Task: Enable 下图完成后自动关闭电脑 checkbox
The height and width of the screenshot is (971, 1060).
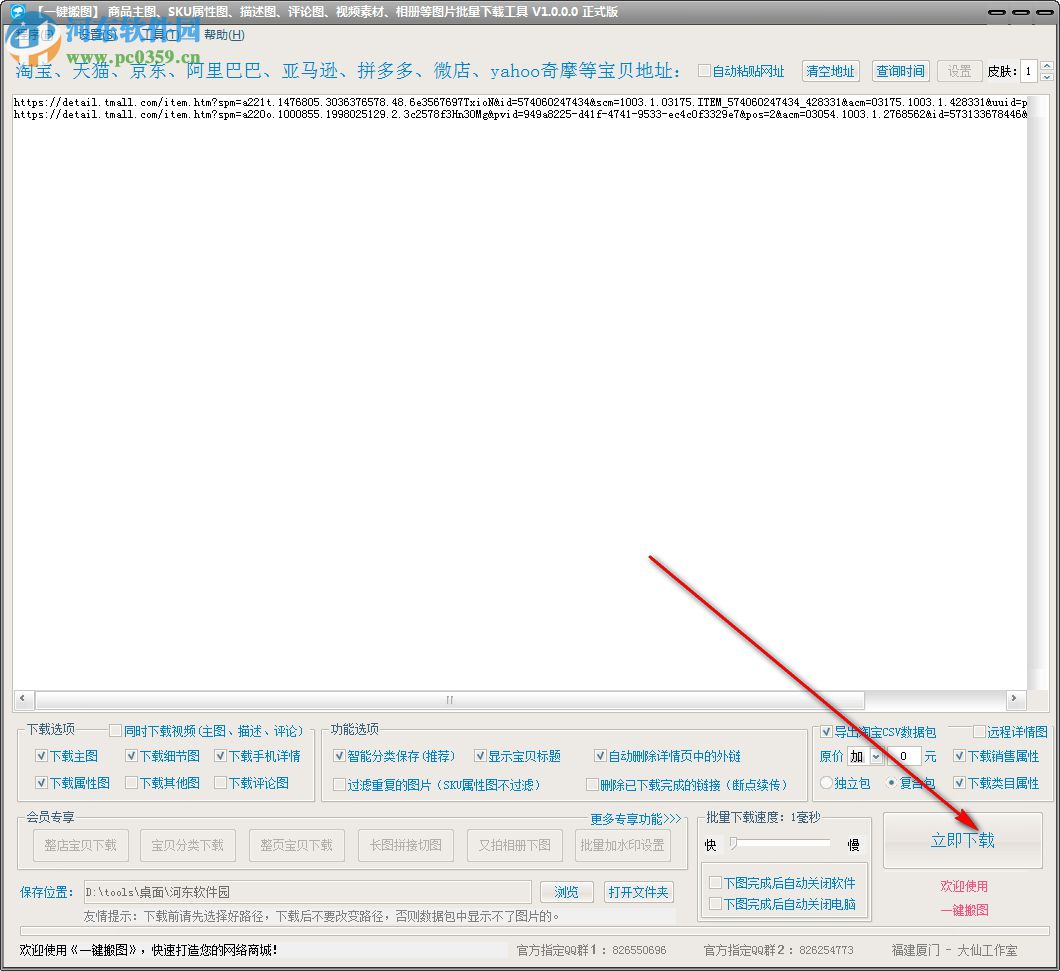Action: coord(715,904)
